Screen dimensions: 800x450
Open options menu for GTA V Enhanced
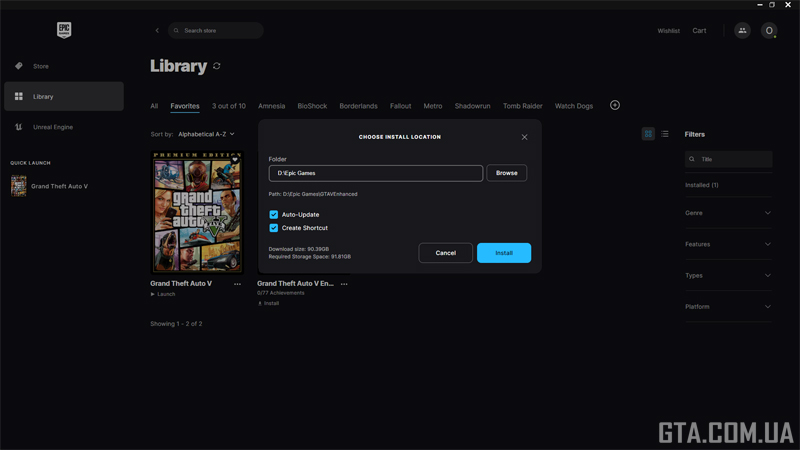(x=344, y=284)
